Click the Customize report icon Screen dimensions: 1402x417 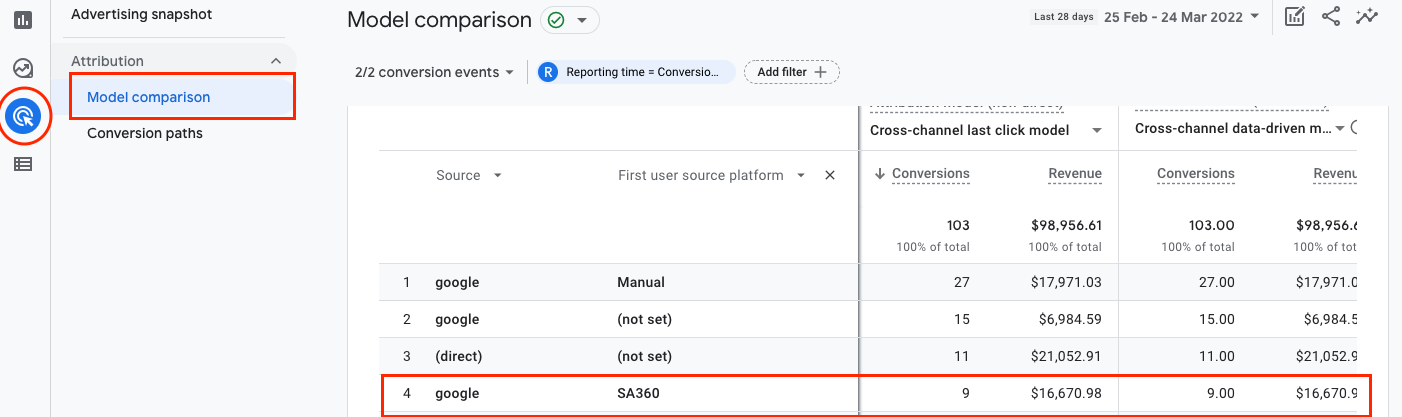(x=1295, y=17)
